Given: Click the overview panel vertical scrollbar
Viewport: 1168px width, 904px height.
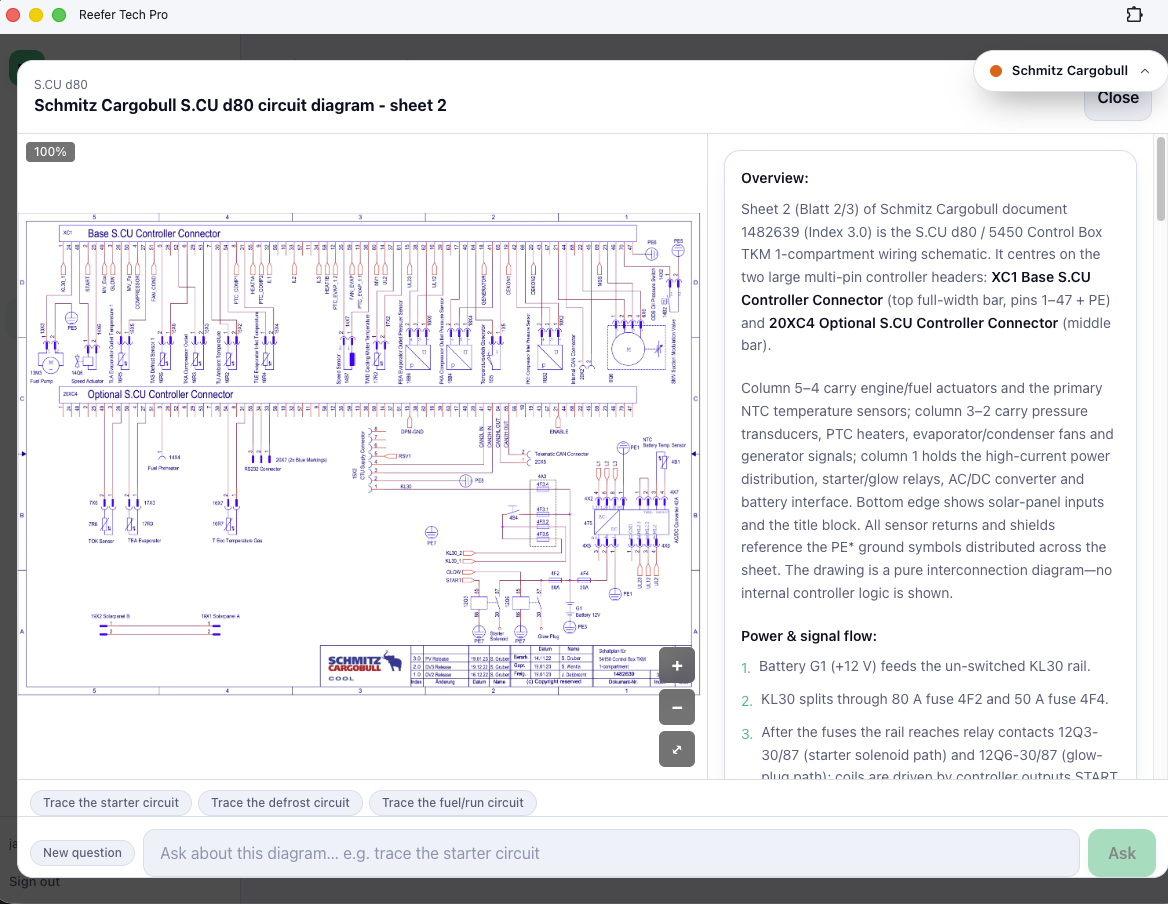Looking at the screenshot, I should (1161, 179).
